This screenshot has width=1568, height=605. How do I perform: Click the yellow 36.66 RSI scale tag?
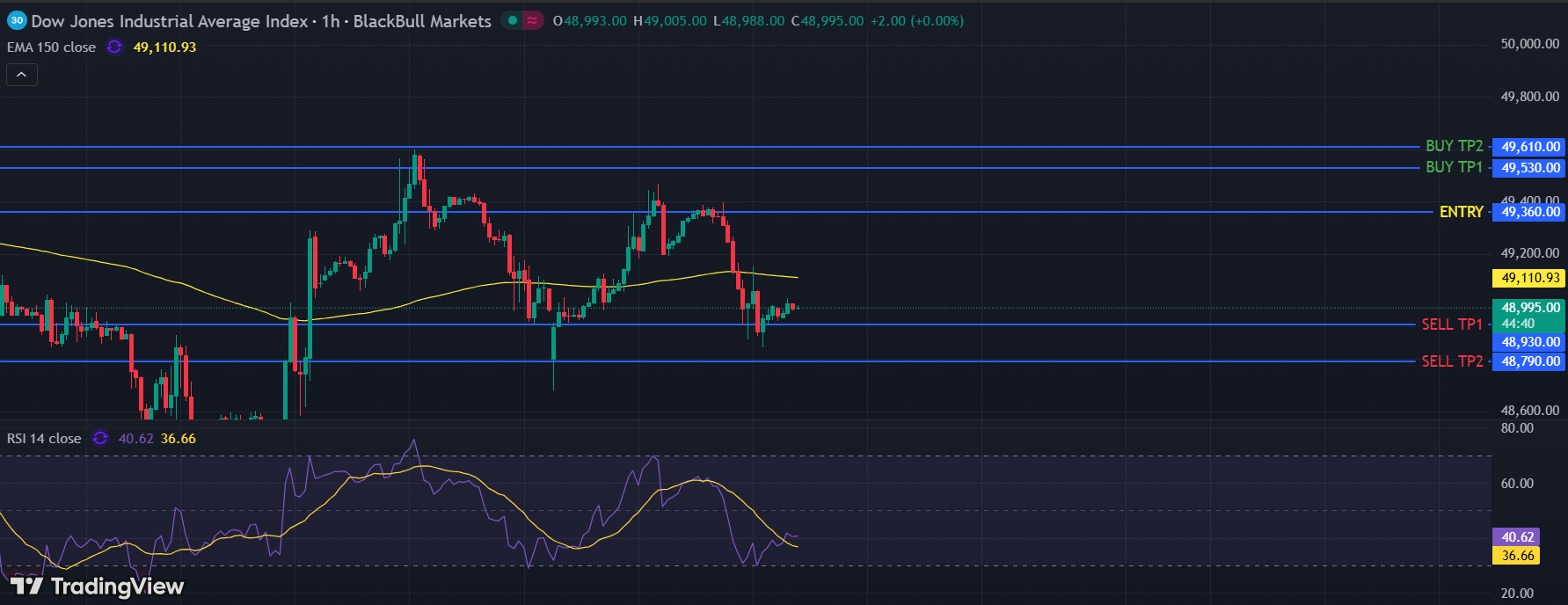tap(1518, 555)
